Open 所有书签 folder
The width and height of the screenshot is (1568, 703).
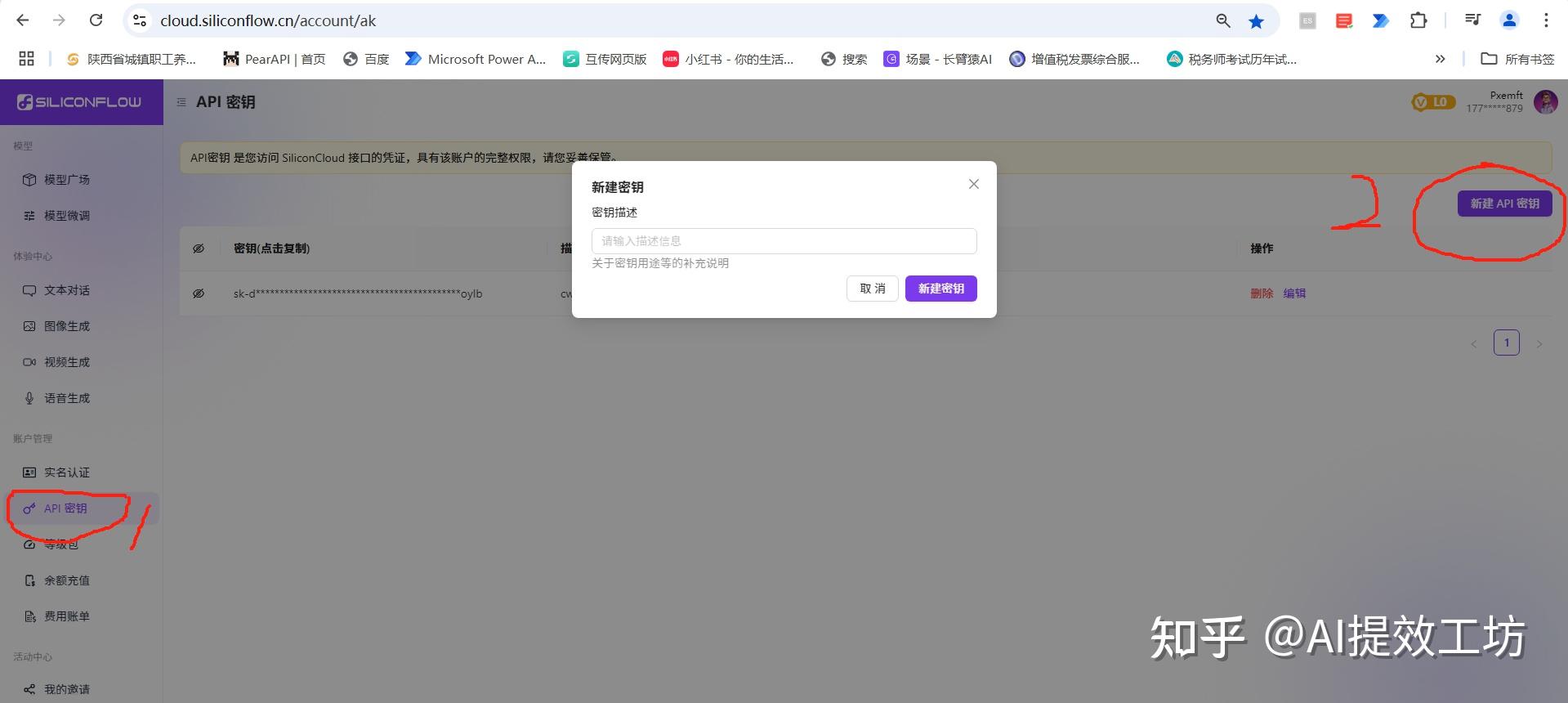1517,59
